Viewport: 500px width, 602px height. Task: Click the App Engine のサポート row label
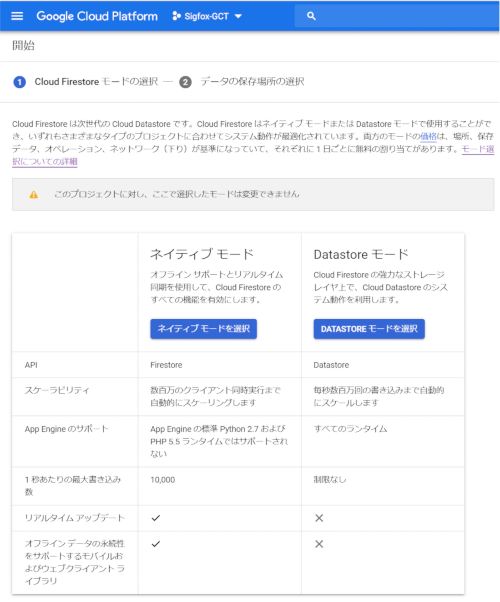tap(66, 429)
